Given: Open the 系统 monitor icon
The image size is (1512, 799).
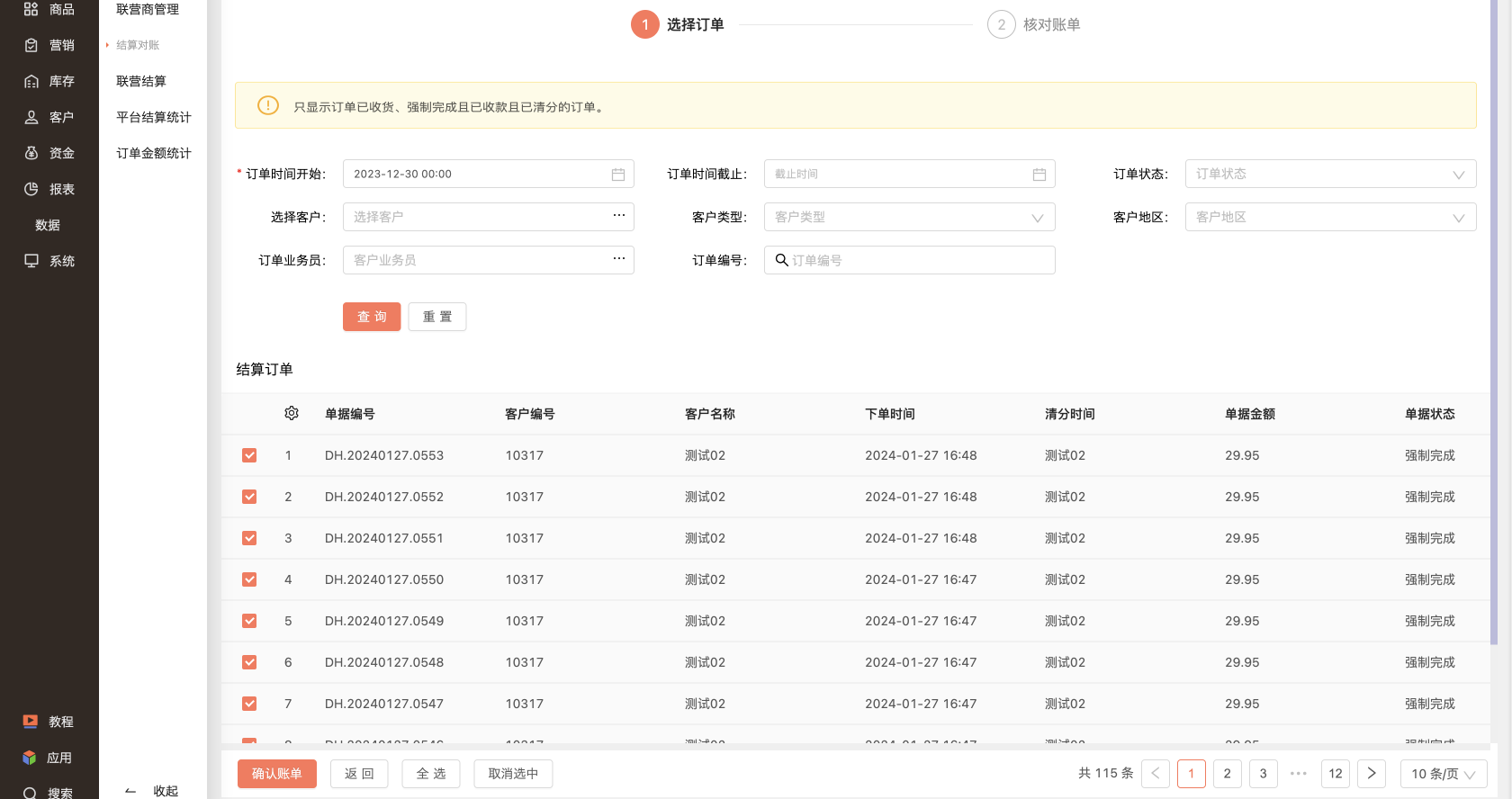Looking at the screenshot, I should [31, 261].
